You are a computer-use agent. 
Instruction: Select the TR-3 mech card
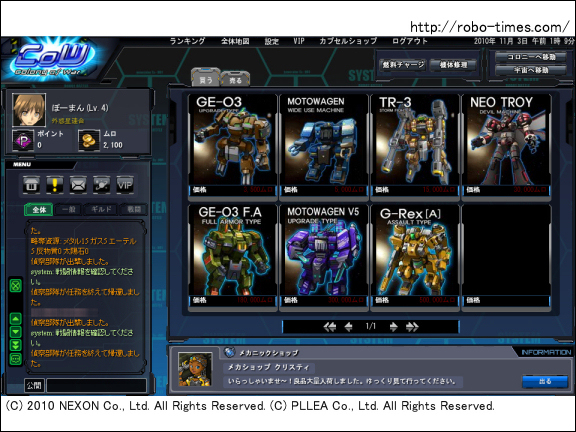[415, 147]
